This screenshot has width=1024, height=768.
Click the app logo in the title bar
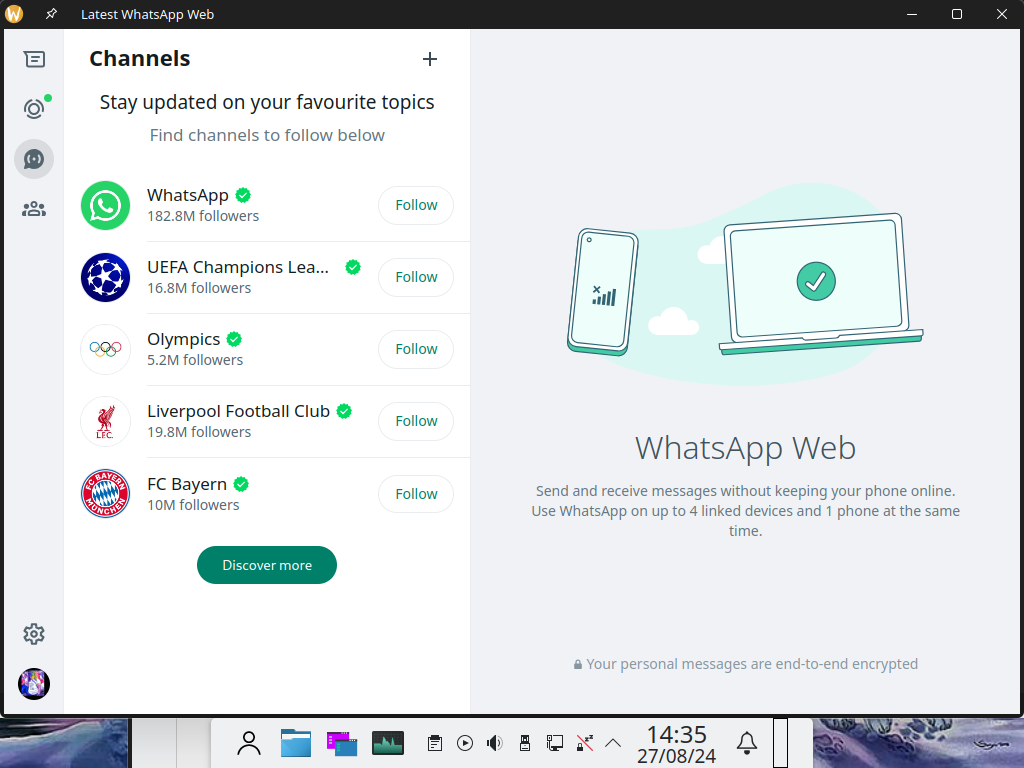click(x=14, y=14)
